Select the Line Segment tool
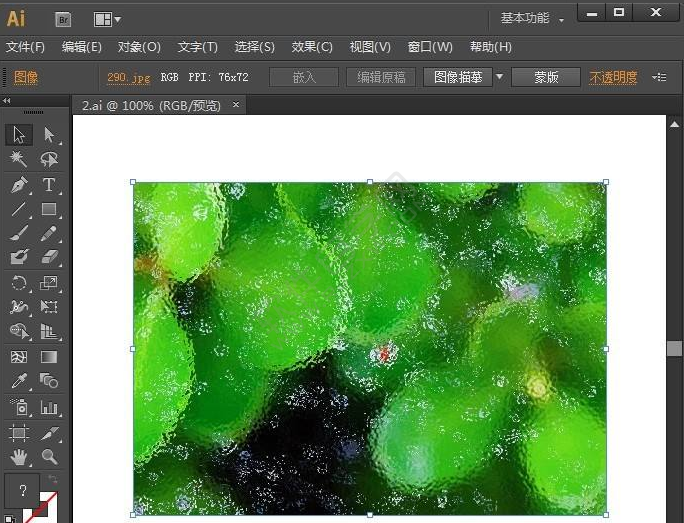 point(19,209)
